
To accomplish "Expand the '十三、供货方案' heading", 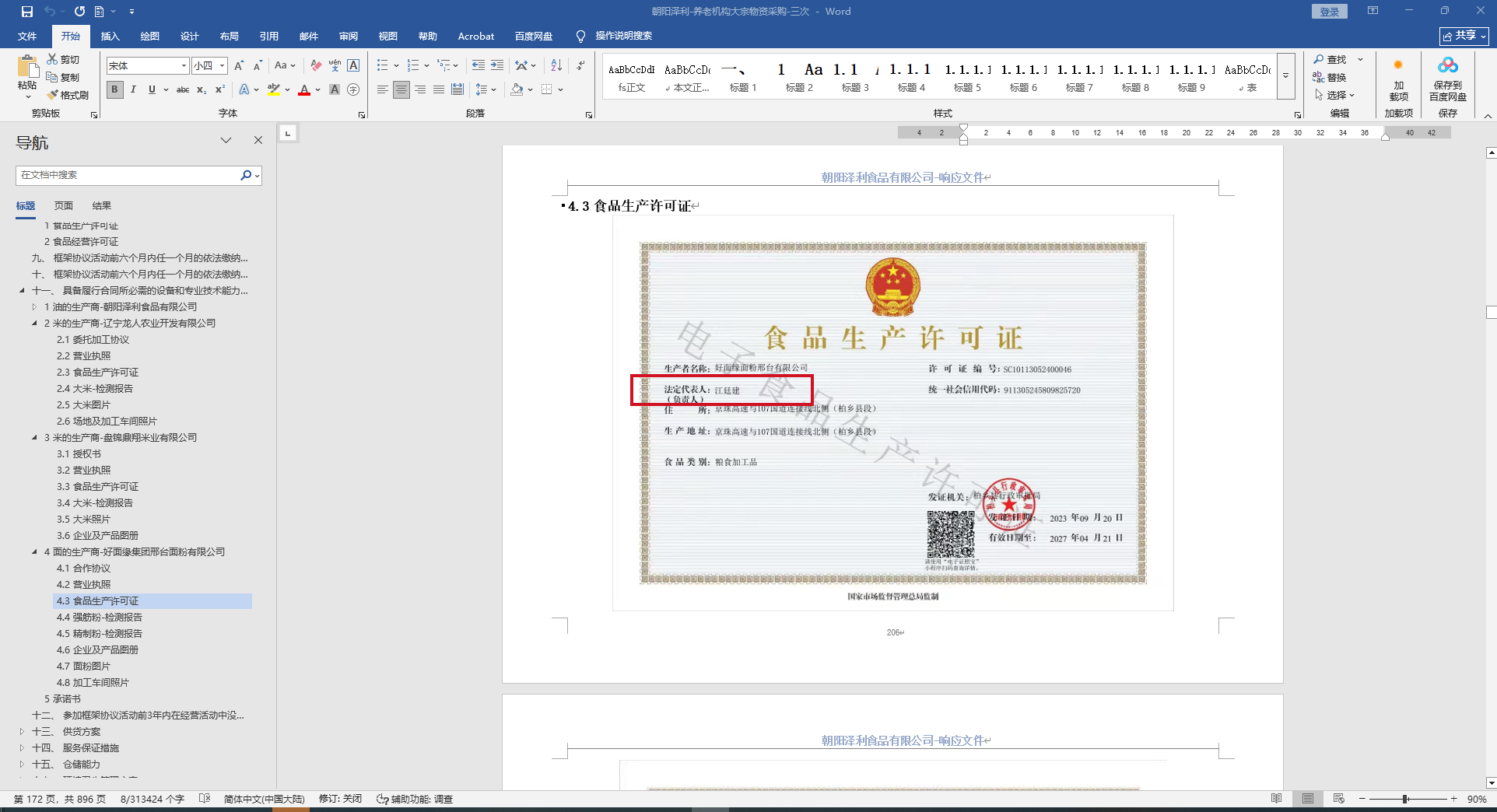I will point(22,731).
